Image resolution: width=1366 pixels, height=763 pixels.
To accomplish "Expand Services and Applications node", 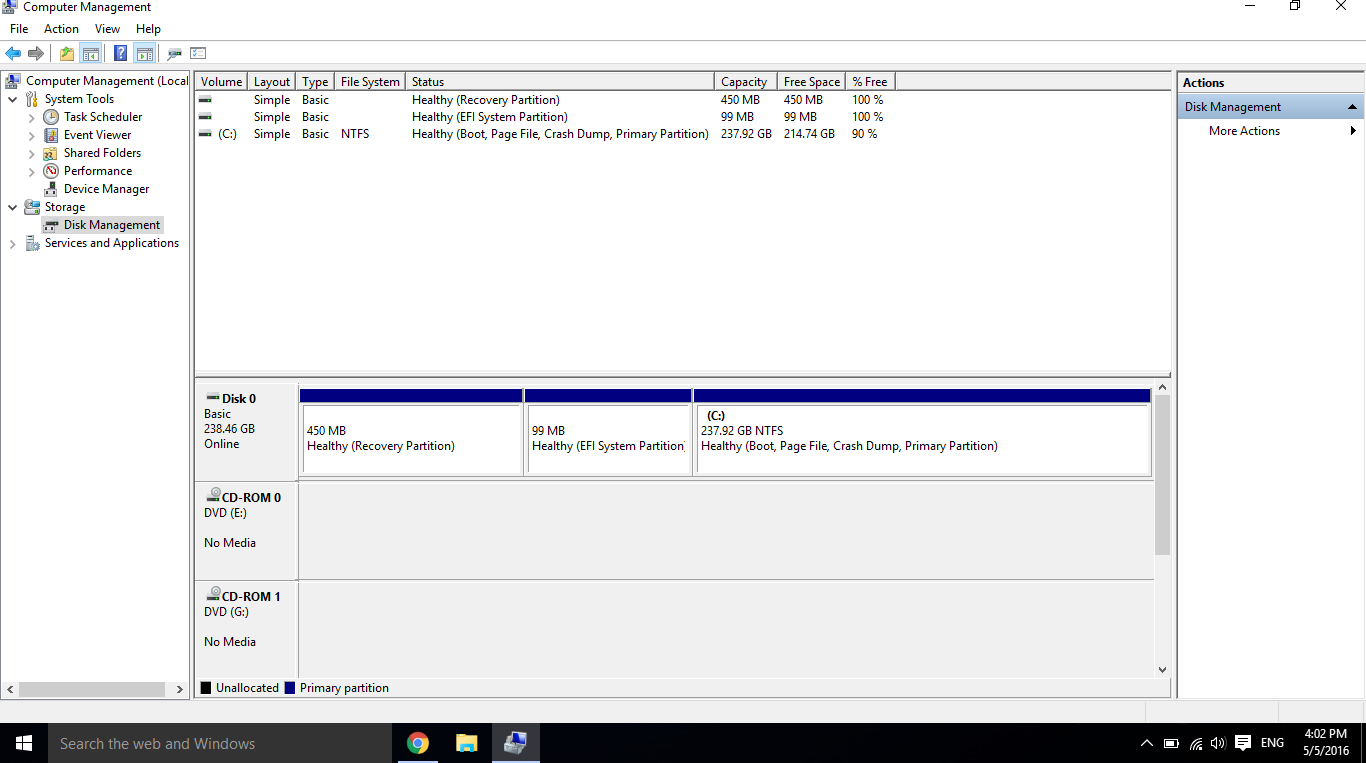I will (12, 243).
